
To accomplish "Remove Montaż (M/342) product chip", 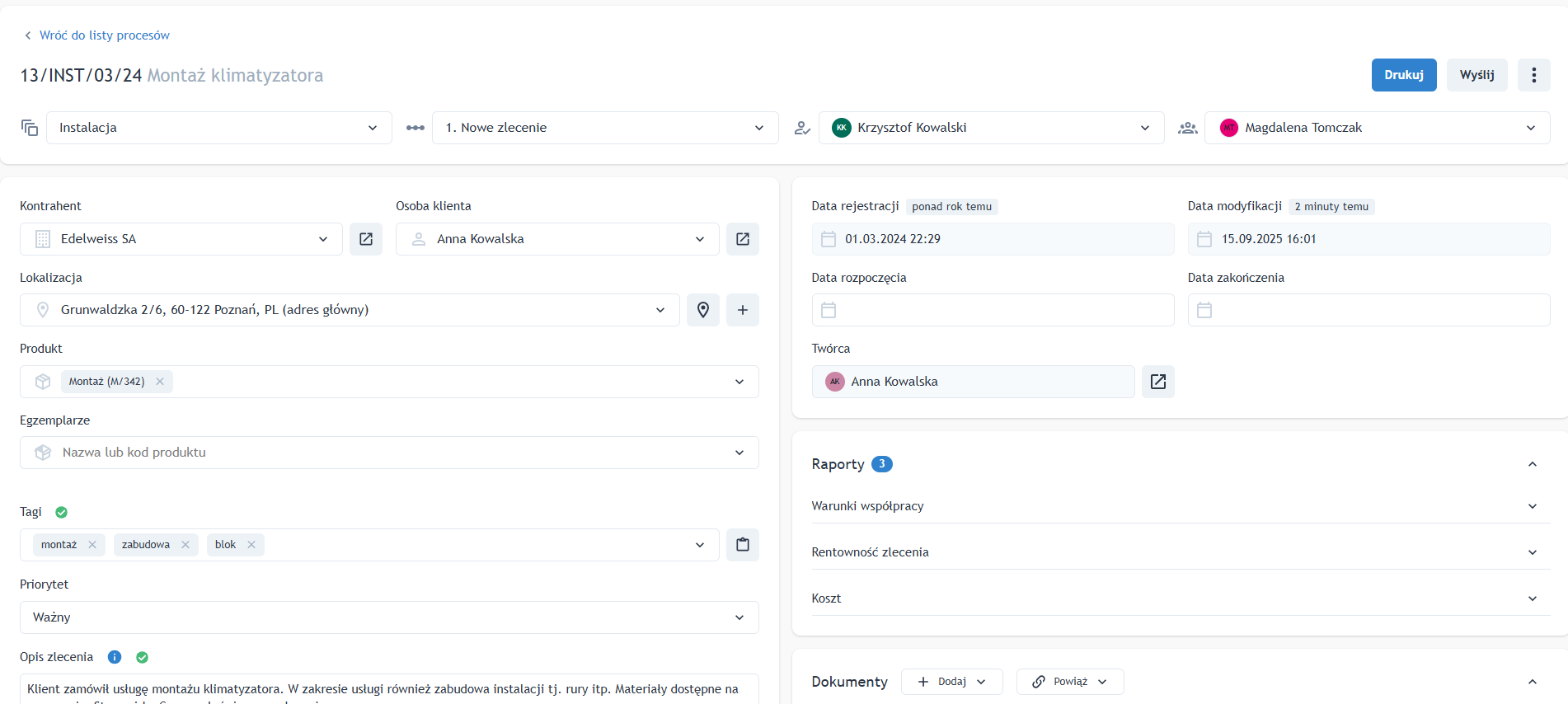I will tap(160, 382).
